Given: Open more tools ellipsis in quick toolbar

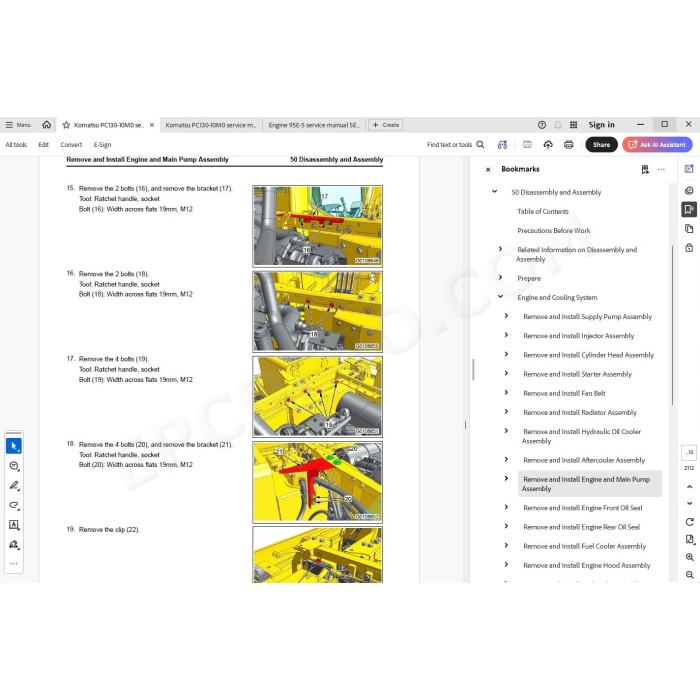Looking at the screenshot, I should 14,564.
